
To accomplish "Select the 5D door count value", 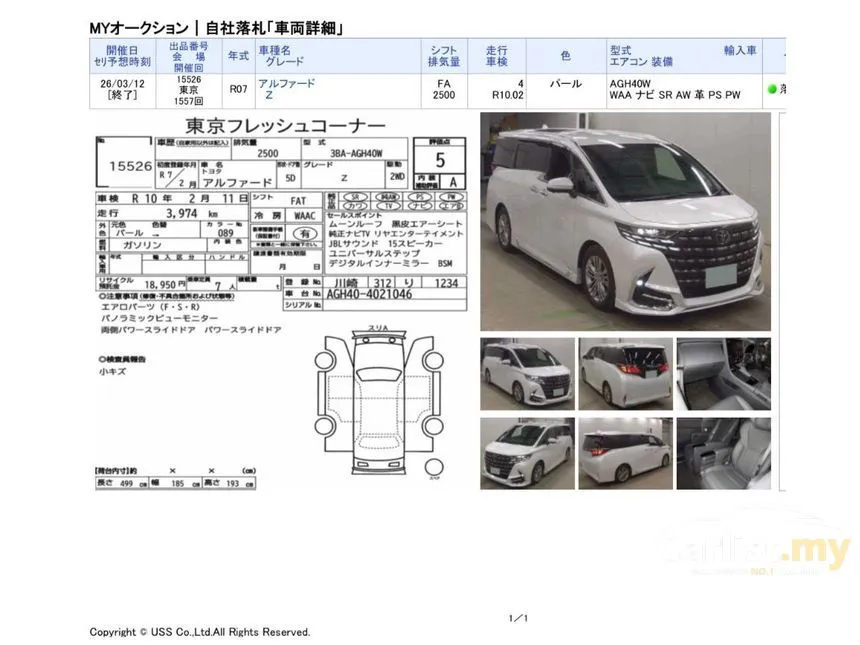I will tap(291, 178).
